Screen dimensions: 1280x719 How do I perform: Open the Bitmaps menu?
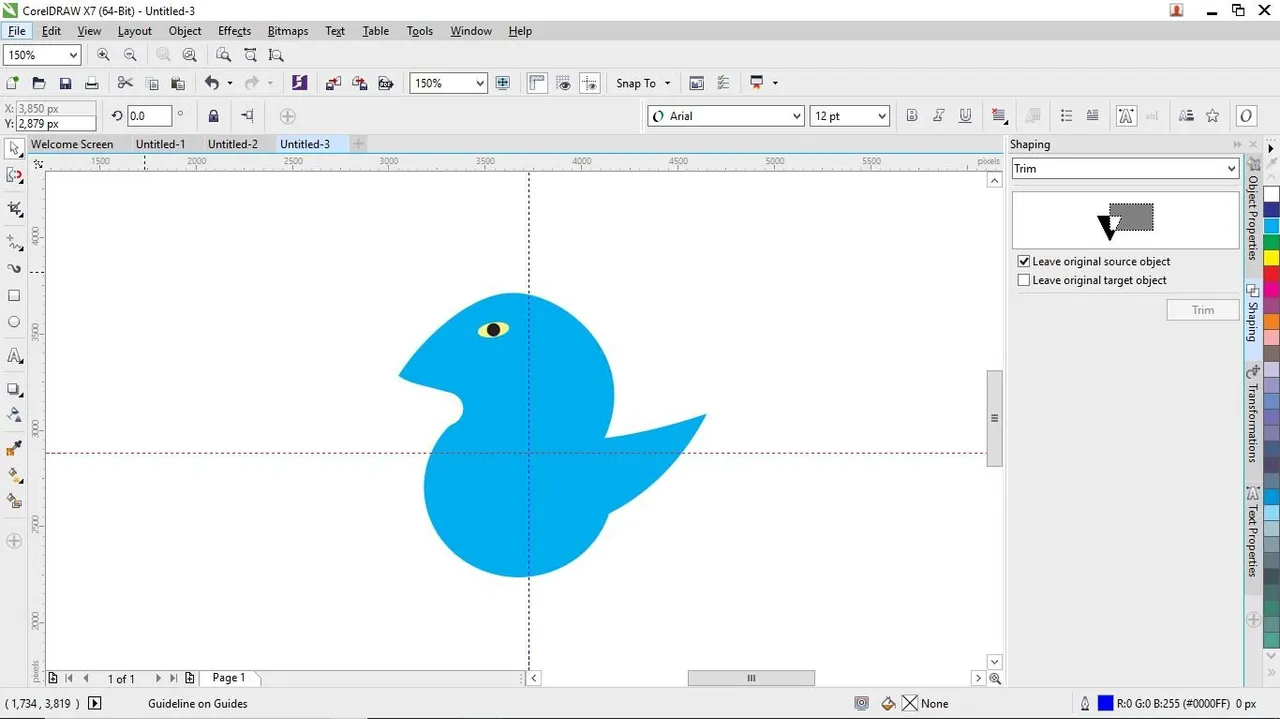[288, 31]
